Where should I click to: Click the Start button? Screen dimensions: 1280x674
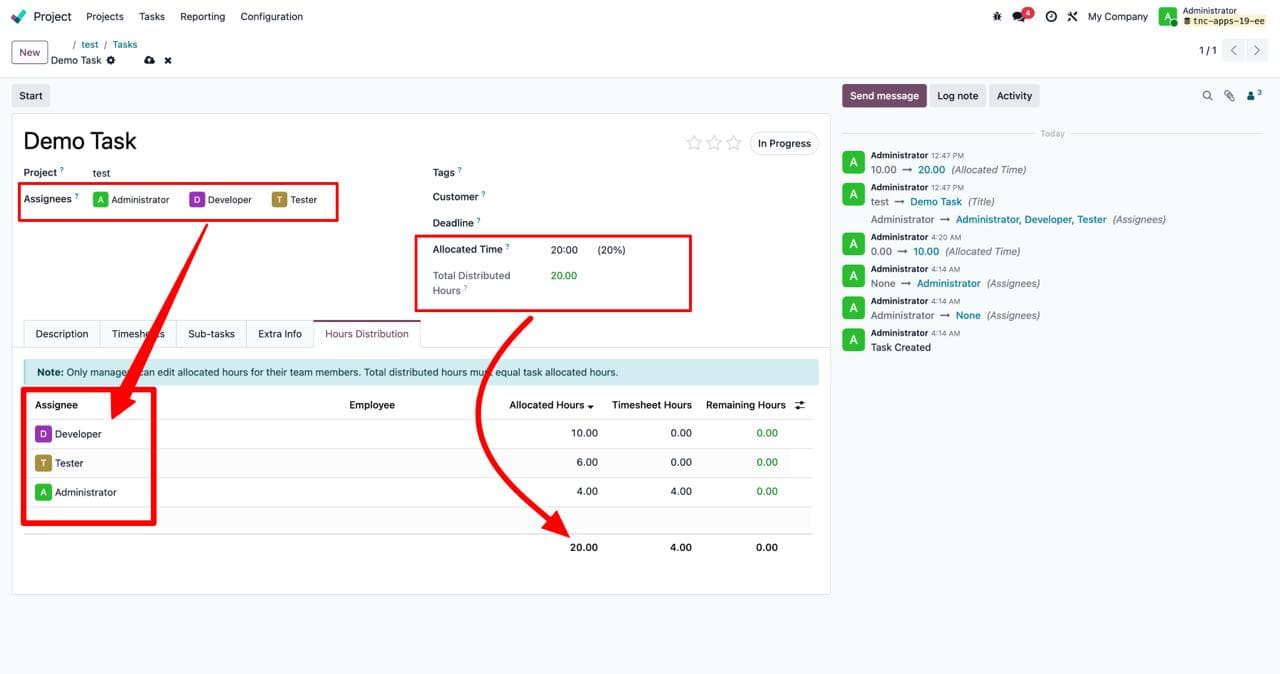coord(30,95)
